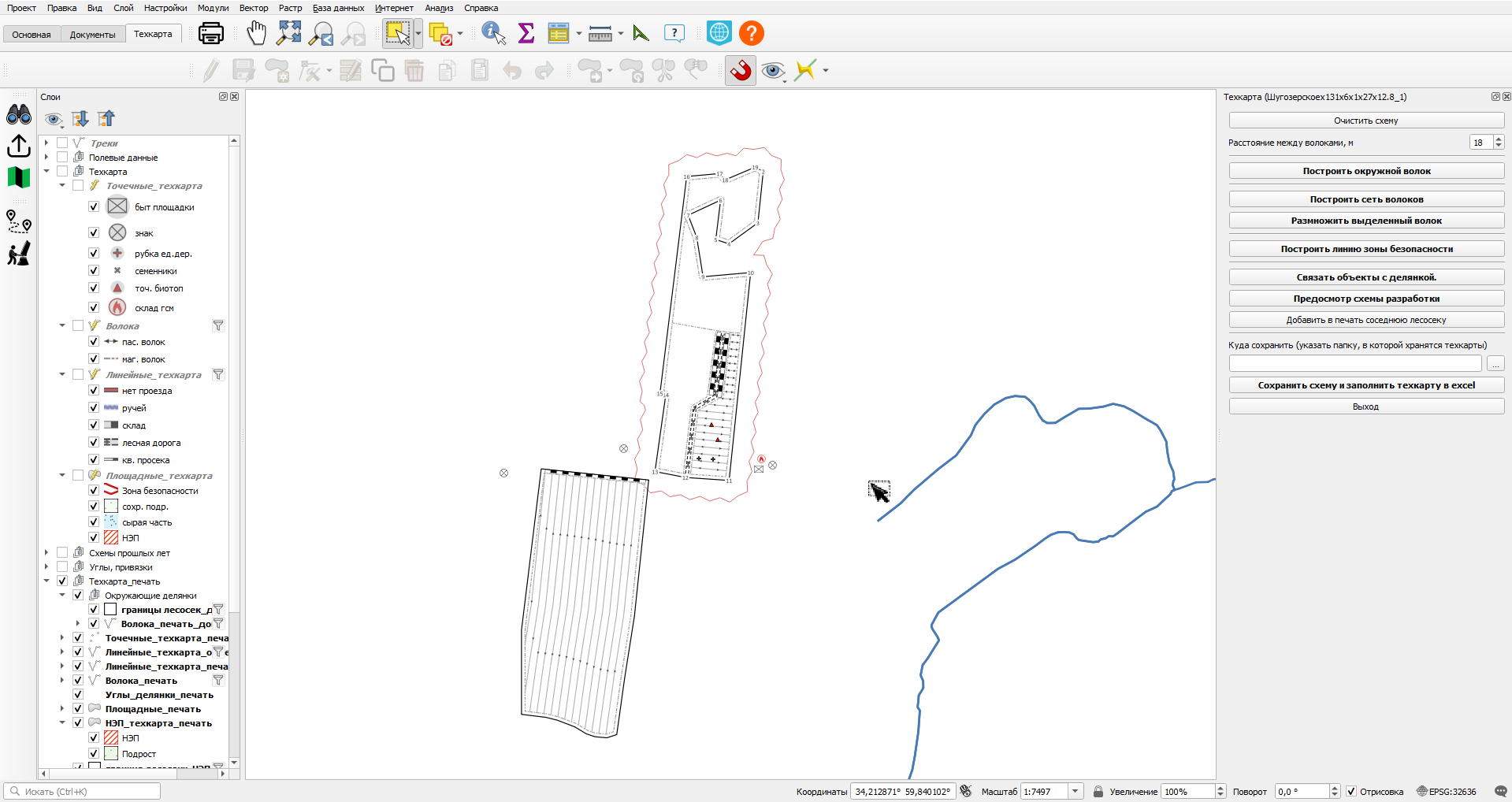This screenshot has height=802, width=1512.
Task: Open the Statistical summary sigma icon
Action: (526, 33)
